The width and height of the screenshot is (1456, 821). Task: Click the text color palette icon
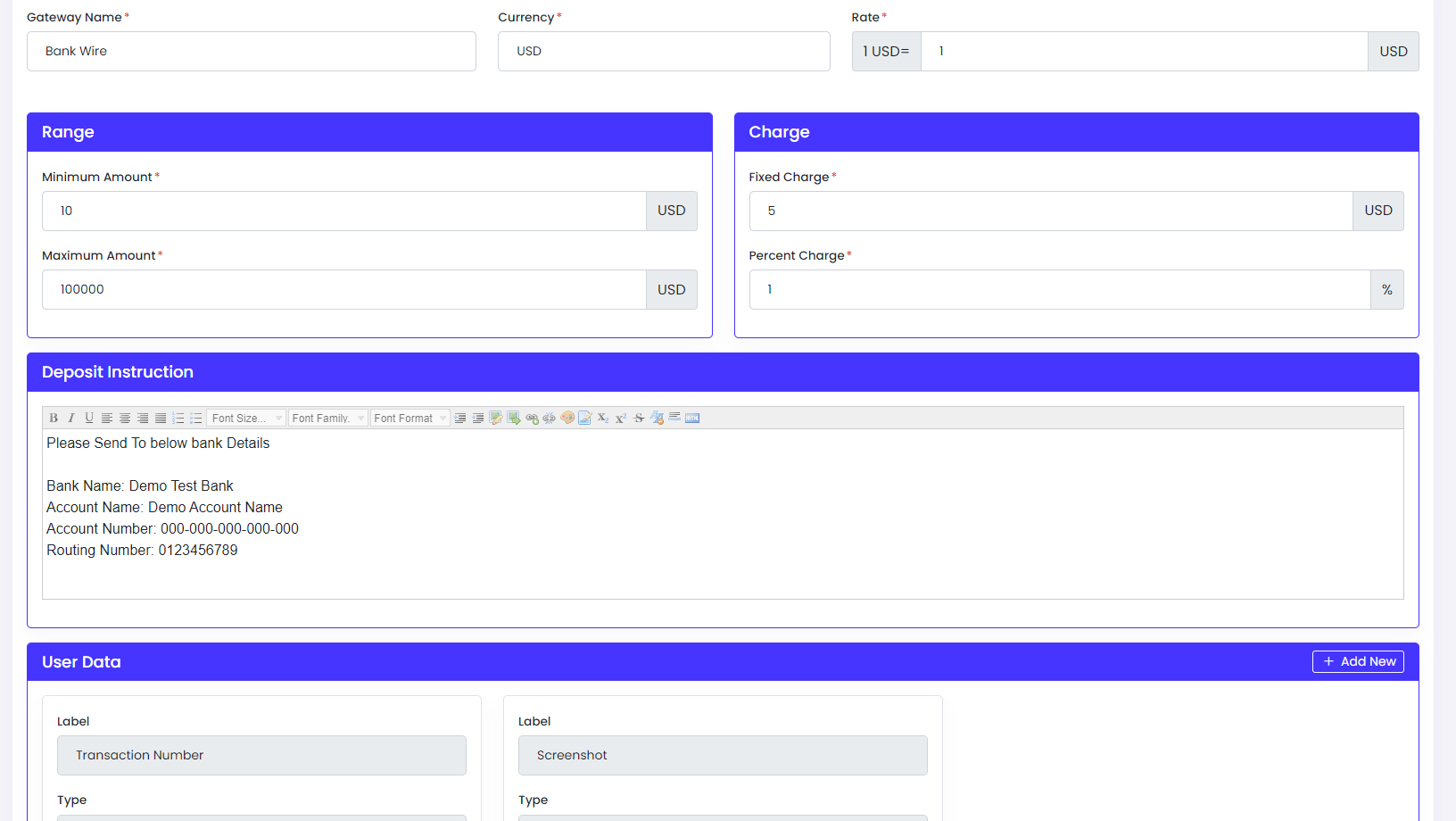567,418
